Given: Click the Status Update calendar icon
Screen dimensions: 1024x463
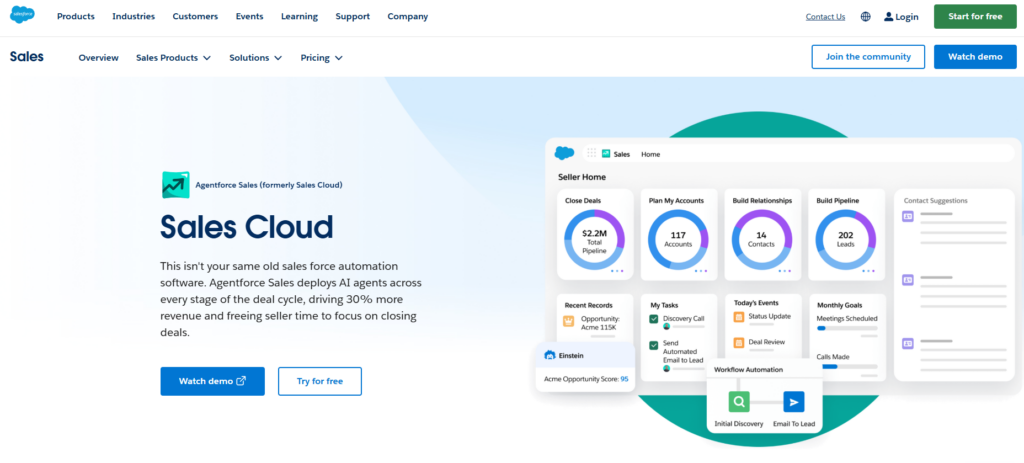Looking at the screenshot, I should point(739,317).
